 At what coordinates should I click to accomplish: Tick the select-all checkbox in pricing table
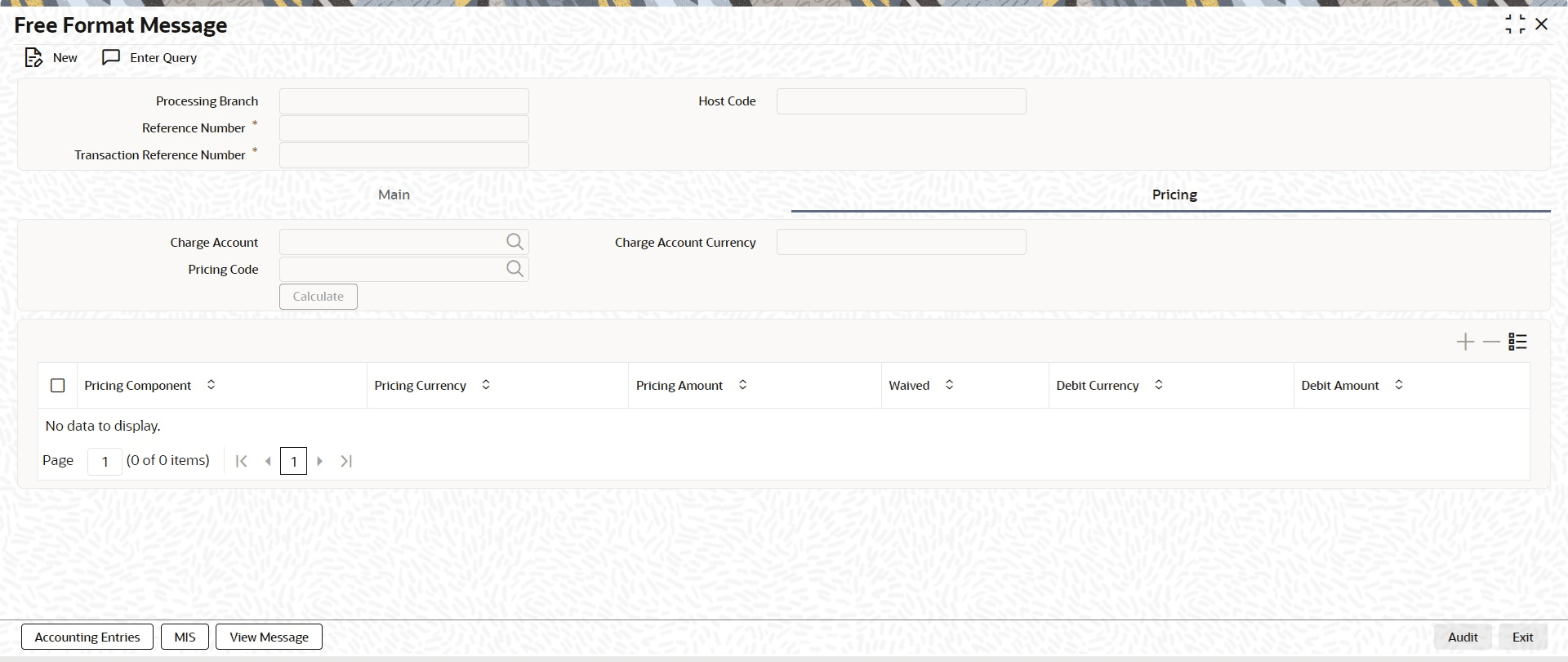(57, 385)
